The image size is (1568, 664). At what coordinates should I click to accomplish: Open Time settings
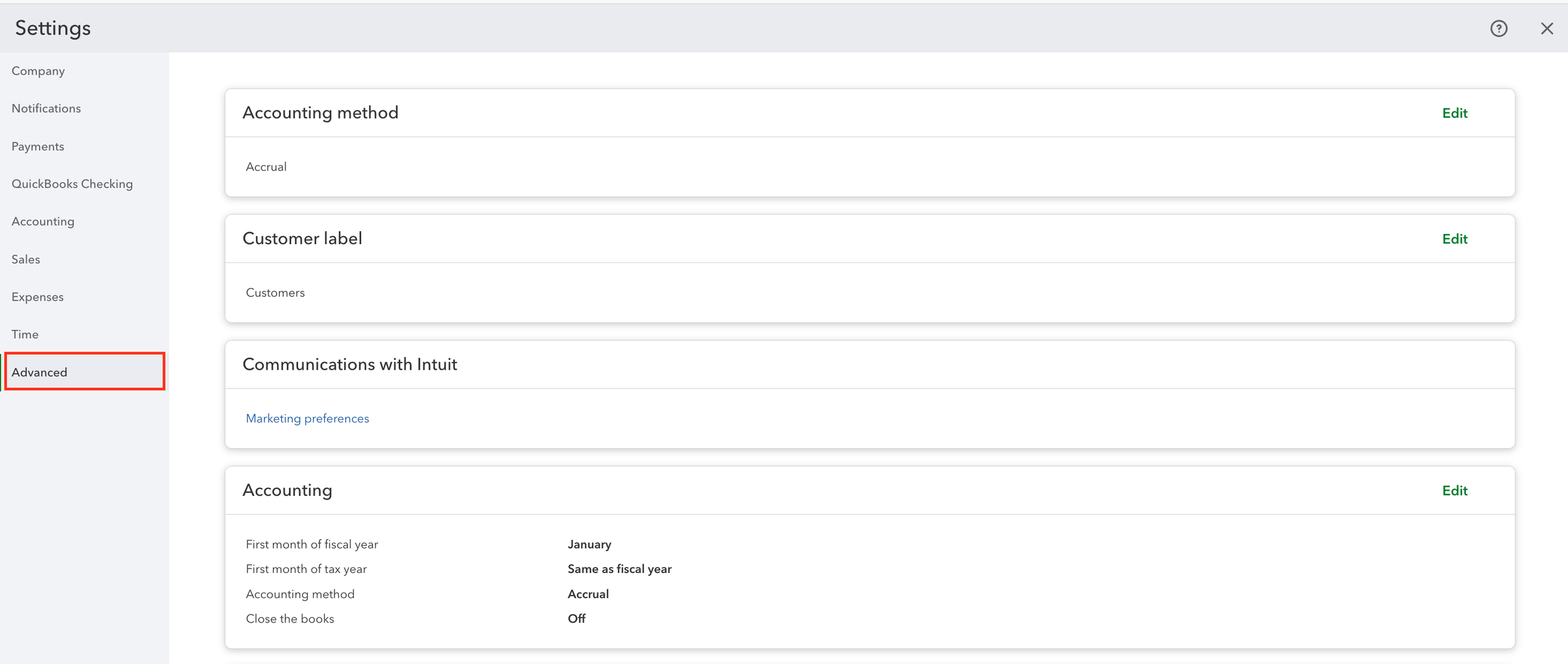(24, 334)
